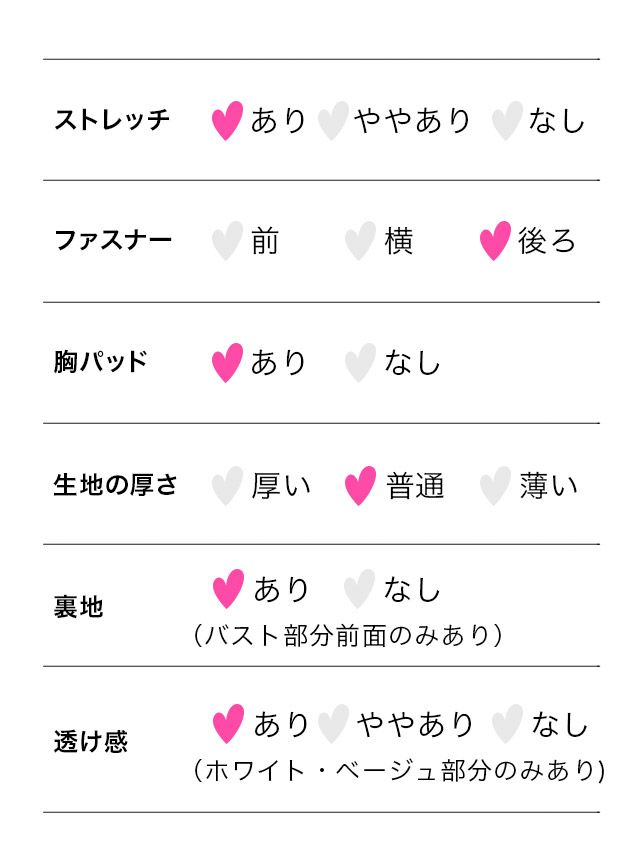Click the gray heart beside ファスナー 横
640x854 pixels.
tap(360, 242)
